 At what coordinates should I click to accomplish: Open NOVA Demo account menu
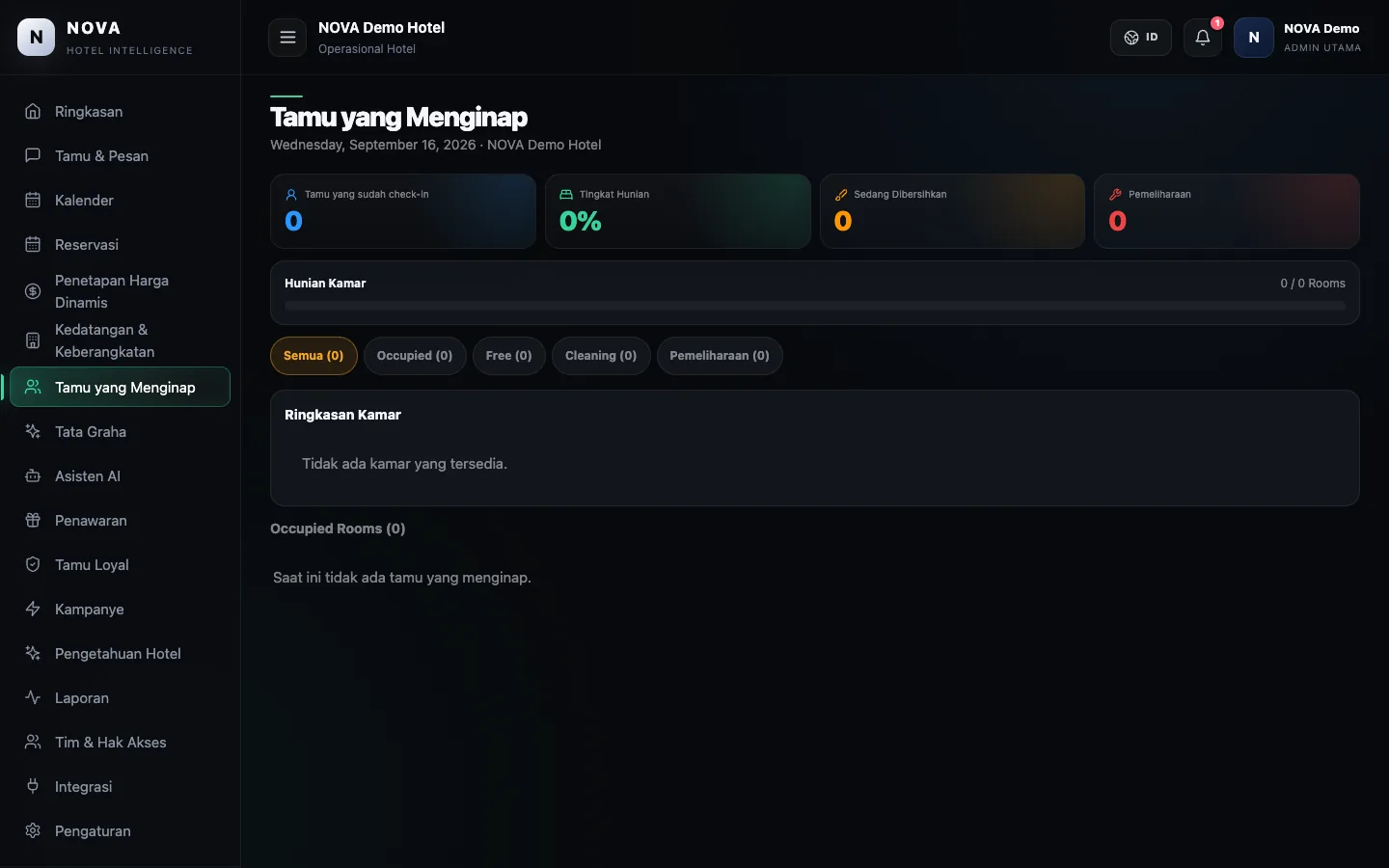point(1298,38)
